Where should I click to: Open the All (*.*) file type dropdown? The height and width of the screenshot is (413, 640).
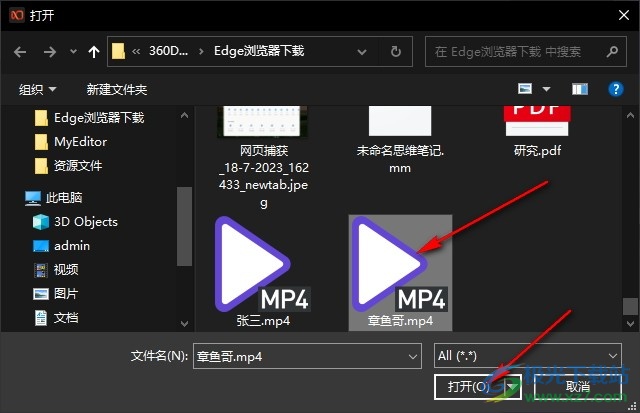click(527, 356)
